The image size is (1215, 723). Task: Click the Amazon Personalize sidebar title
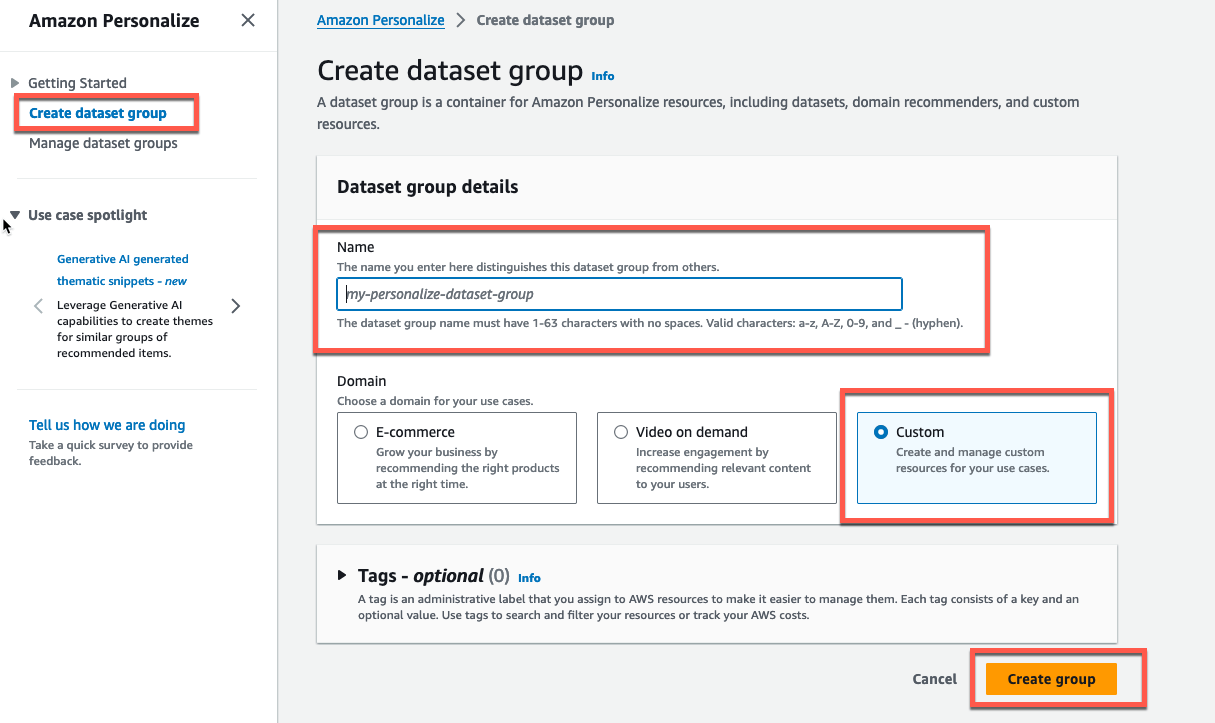[x=114, y=20]
